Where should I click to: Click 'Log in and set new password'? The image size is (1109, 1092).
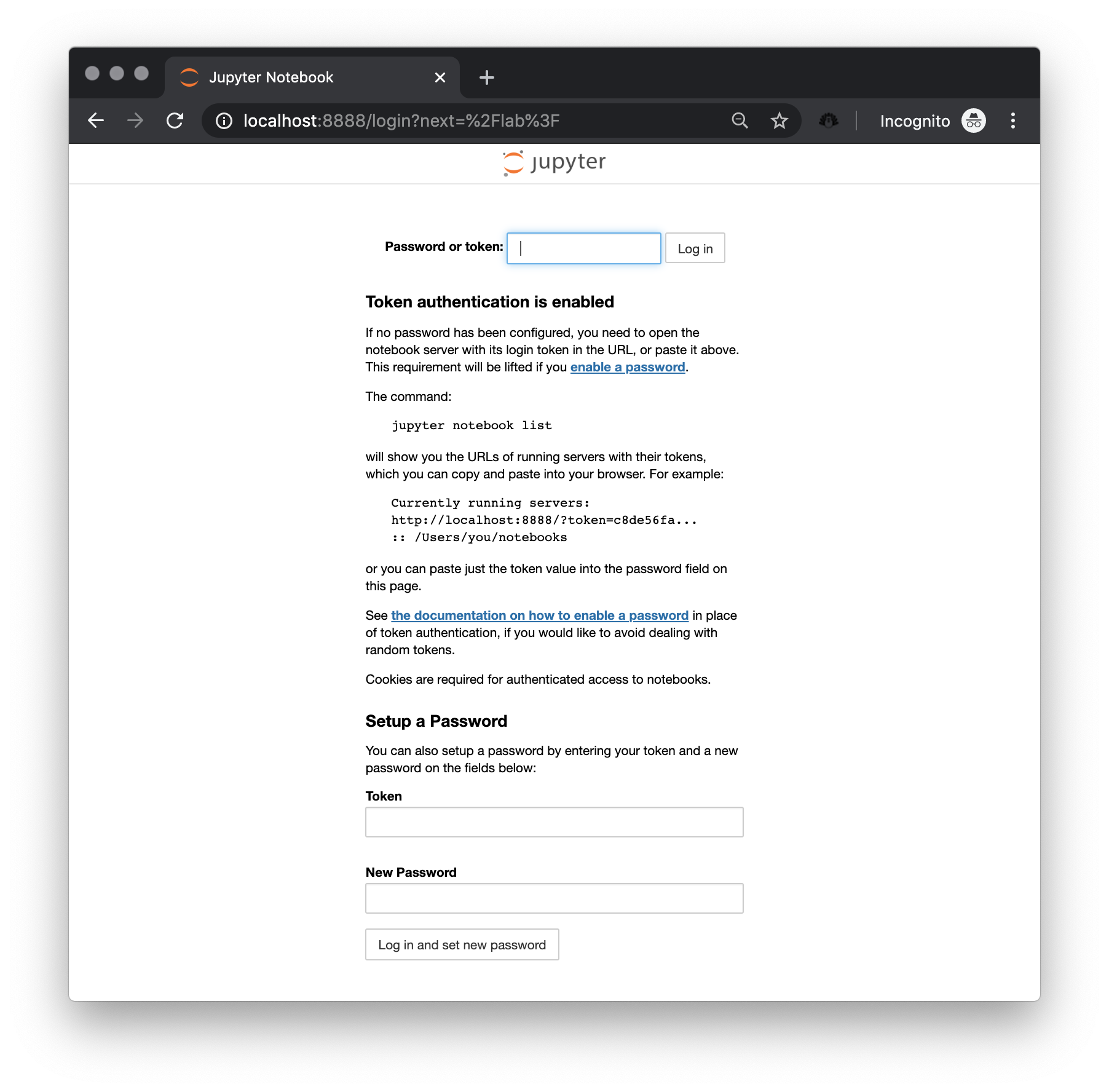tap(462, 944)
